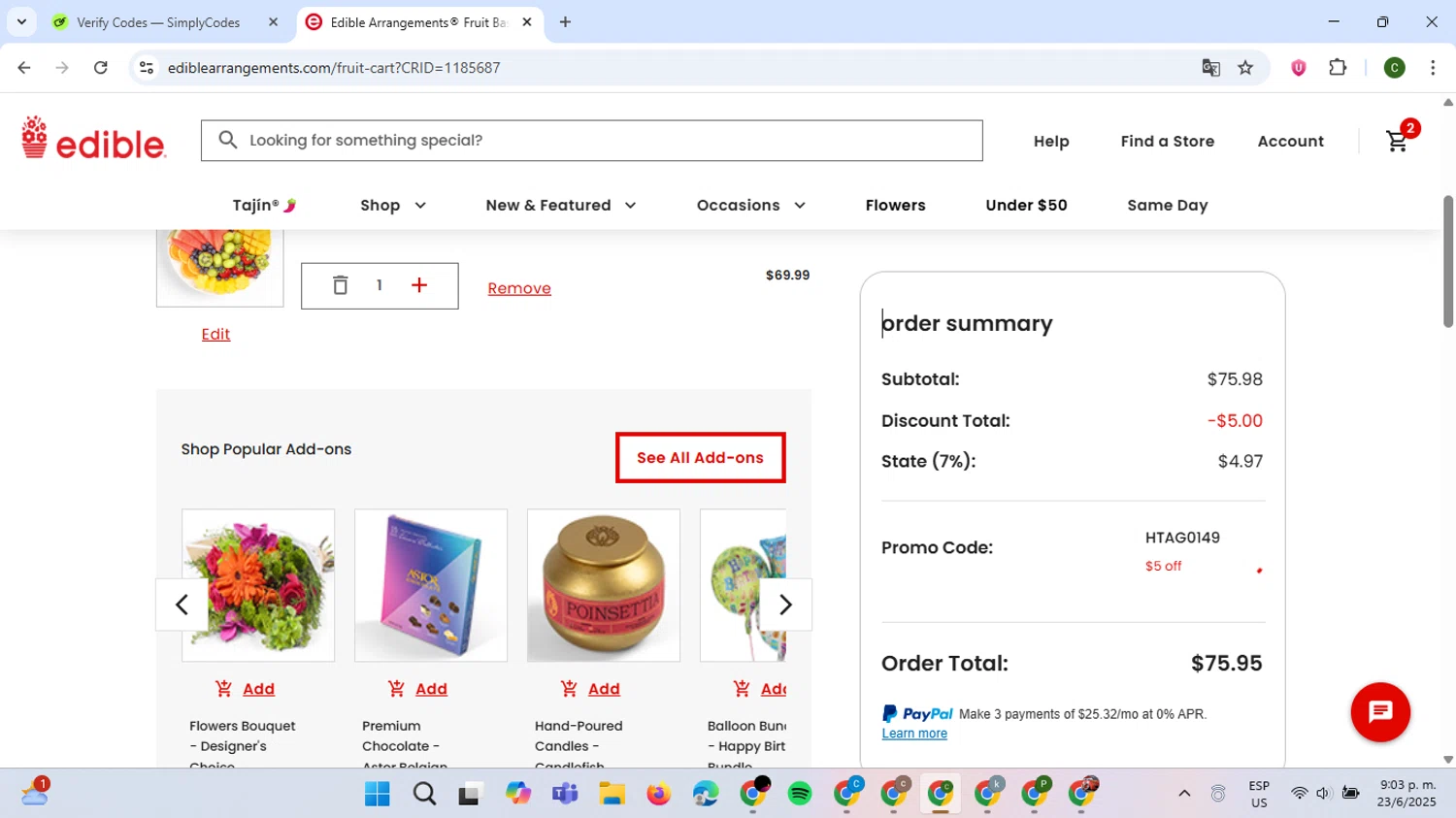Click Find a Store
Viewport: 1456px width, 818px height.
pos(1168,142)
